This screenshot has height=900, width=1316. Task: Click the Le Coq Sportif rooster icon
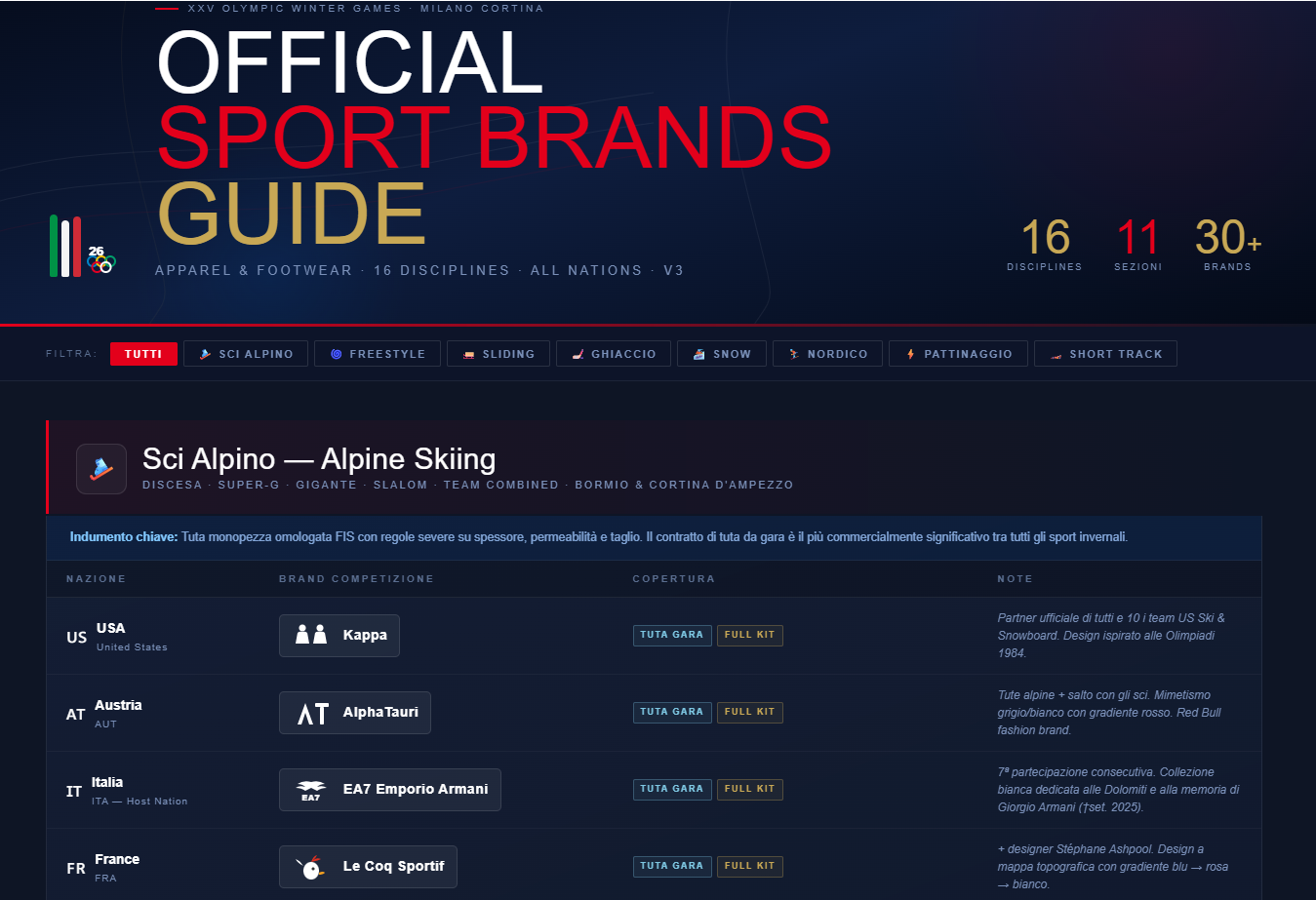coord(311,867)
